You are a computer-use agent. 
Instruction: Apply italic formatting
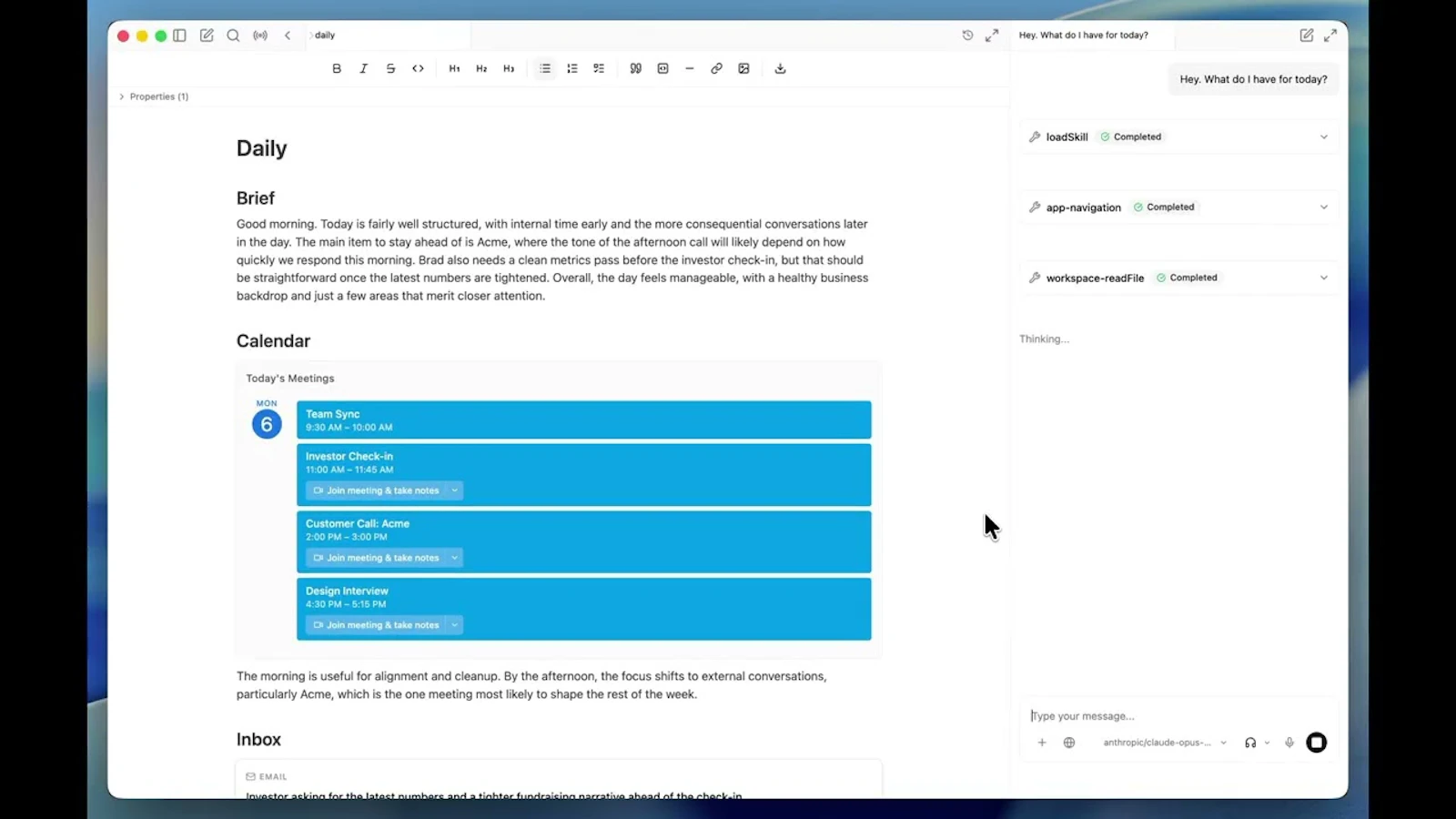[363, 68]
